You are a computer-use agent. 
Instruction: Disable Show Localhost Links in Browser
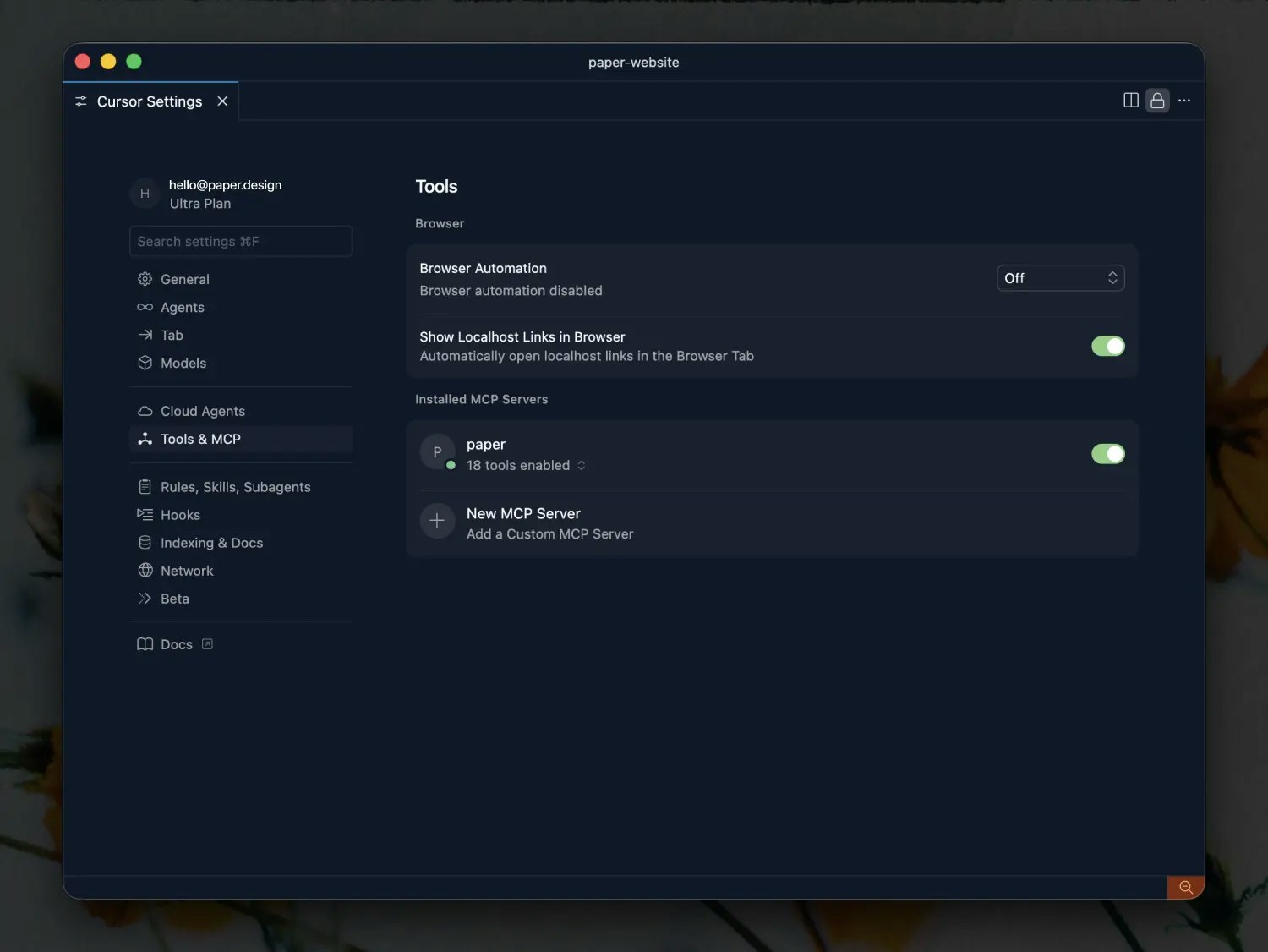1107,346
